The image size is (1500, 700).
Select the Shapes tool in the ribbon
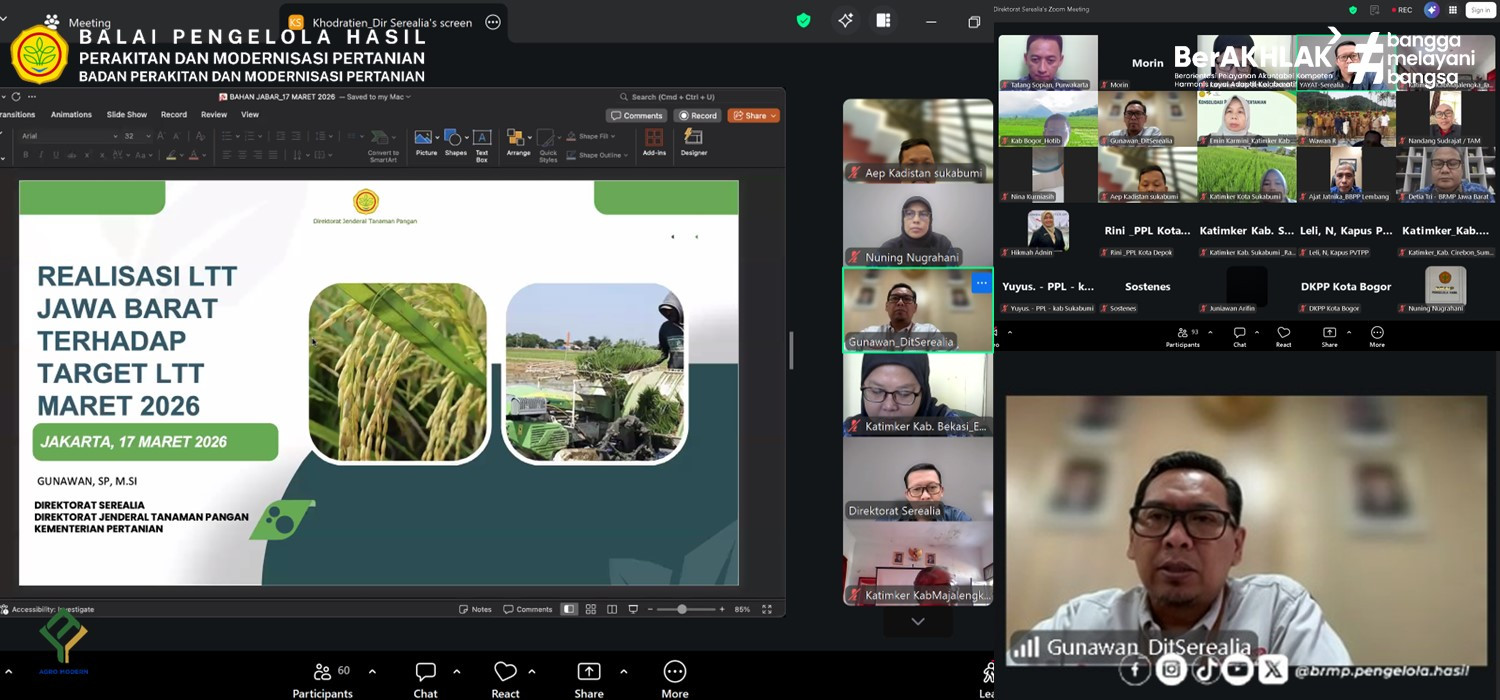(454, 141)
